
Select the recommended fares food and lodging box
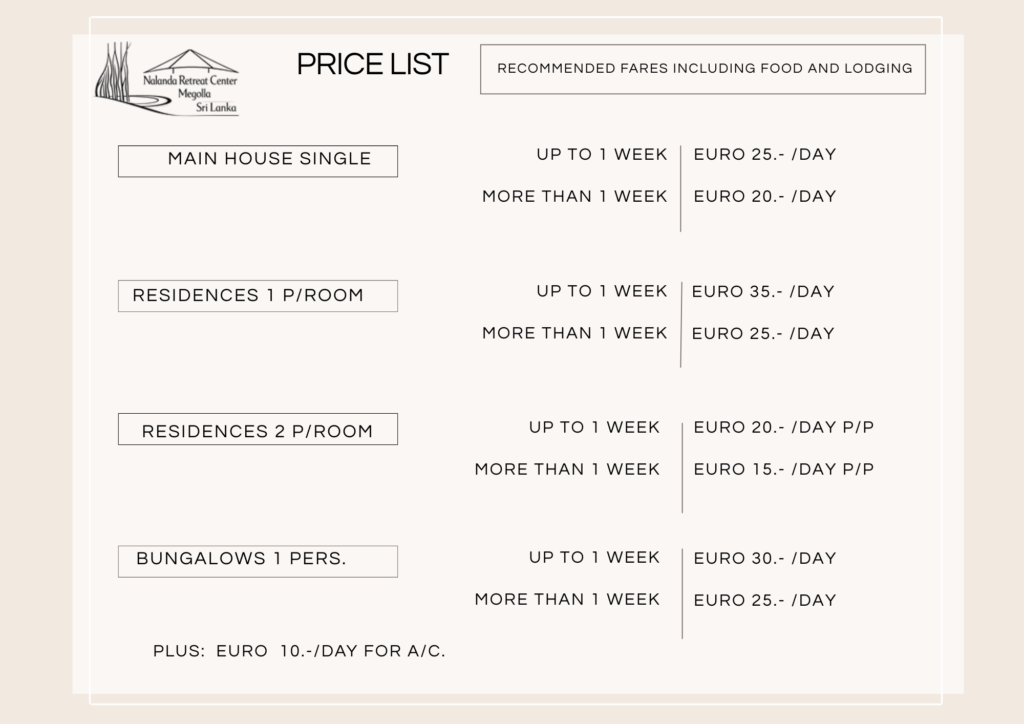pos(703,69)
